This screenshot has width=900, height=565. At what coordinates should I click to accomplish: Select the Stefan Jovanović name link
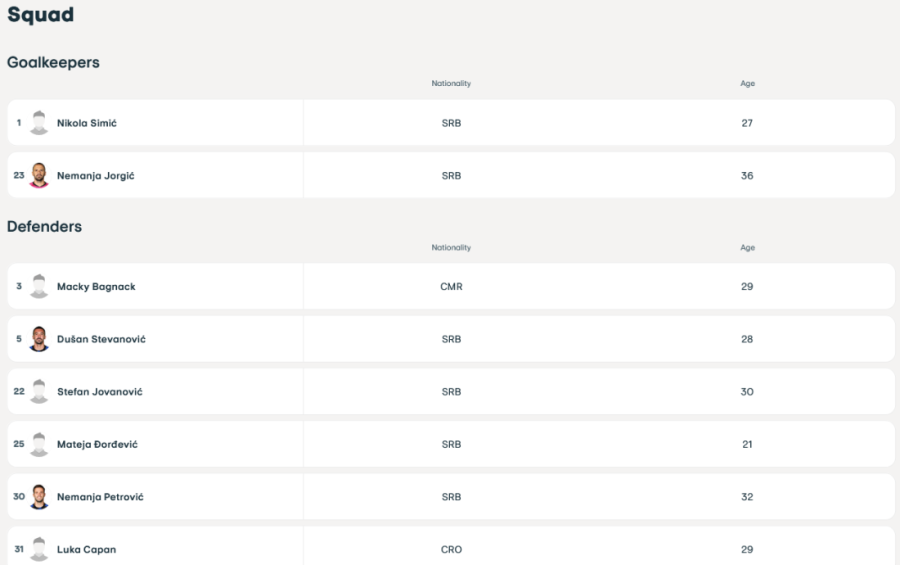(x=99, y=392)
